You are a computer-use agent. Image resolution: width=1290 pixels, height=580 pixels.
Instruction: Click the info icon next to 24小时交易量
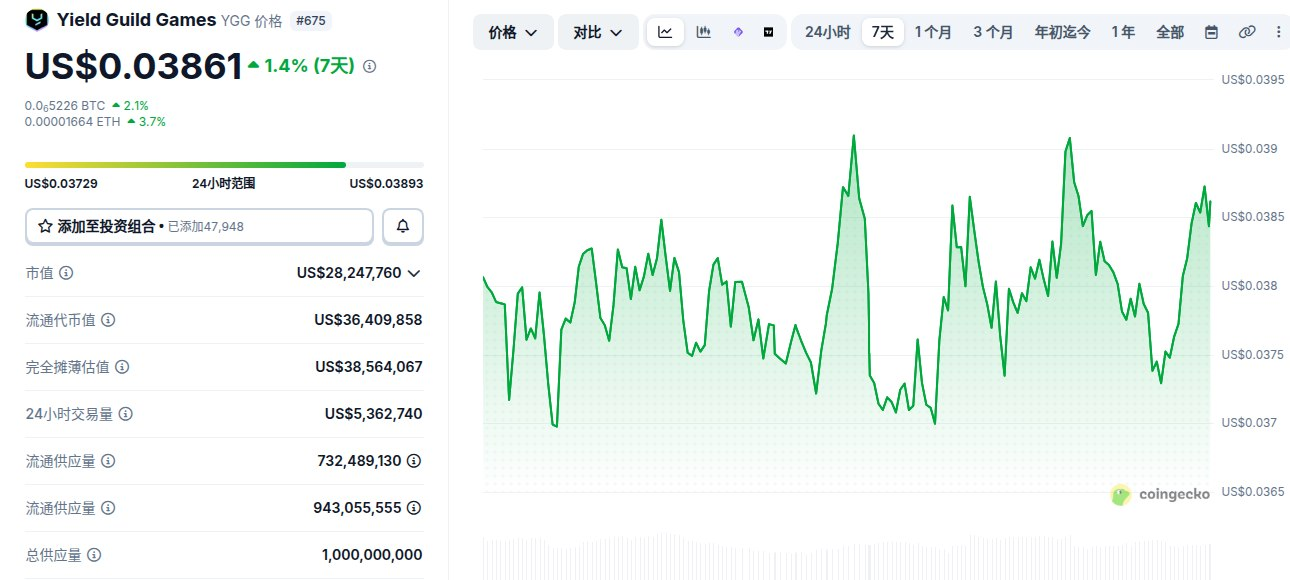click(125, 414)
